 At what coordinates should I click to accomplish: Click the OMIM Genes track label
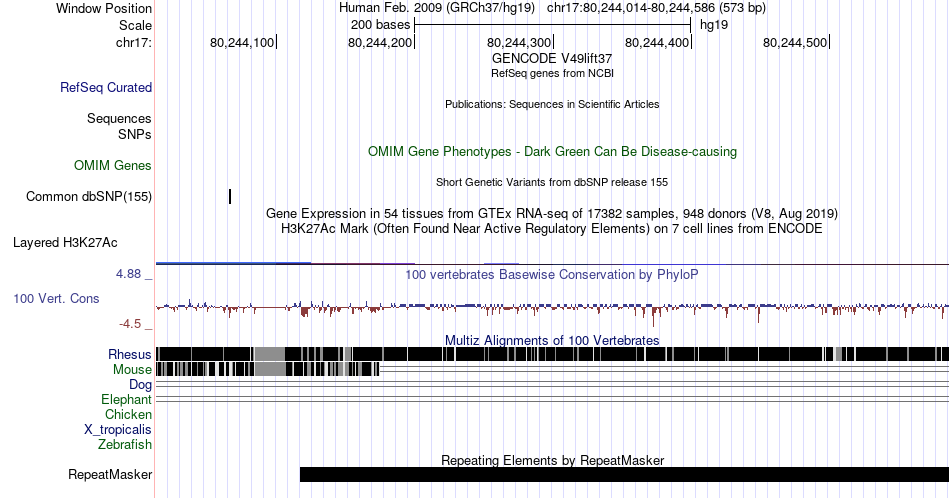(x=113, y=165)
